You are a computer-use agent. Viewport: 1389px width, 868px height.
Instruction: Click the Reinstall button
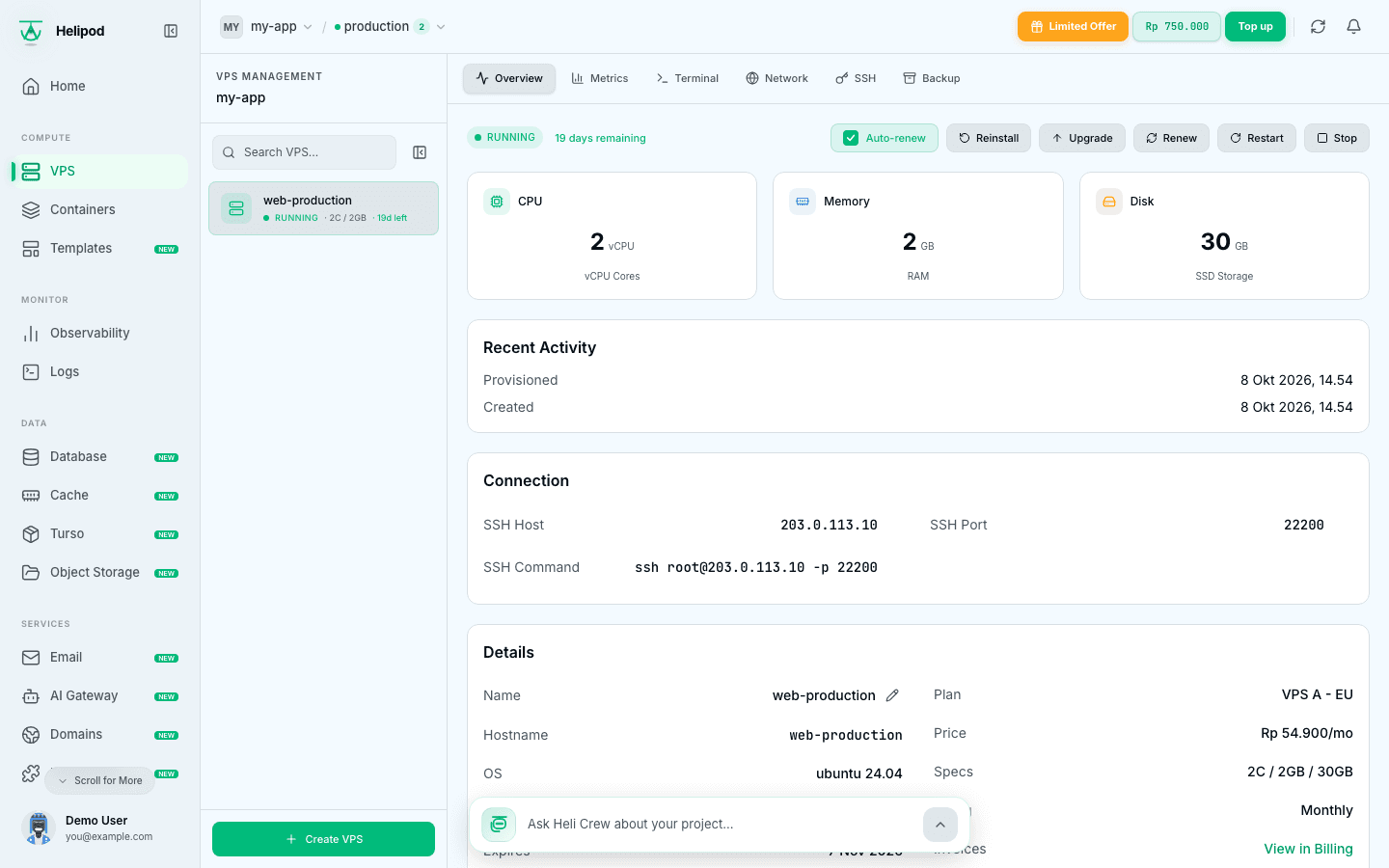[x=989, y=138]
